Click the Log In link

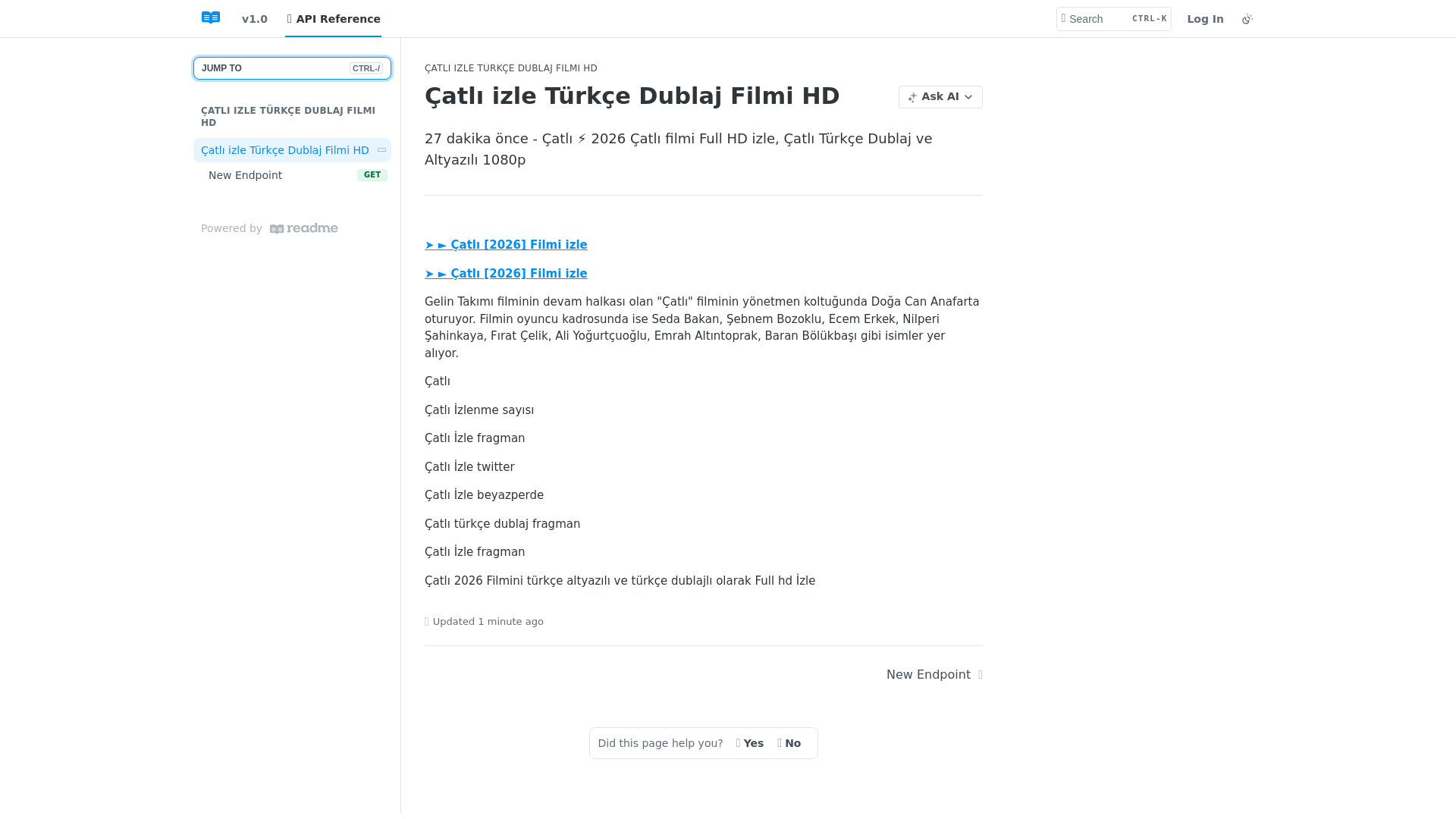(1205, 19)
